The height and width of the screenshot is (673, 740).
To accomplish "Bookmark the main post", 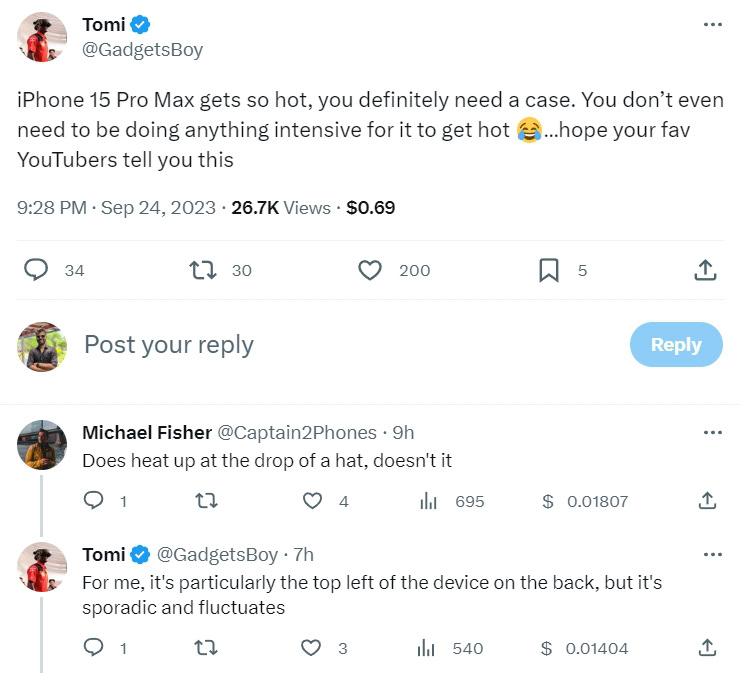I will tap(548, 270).
